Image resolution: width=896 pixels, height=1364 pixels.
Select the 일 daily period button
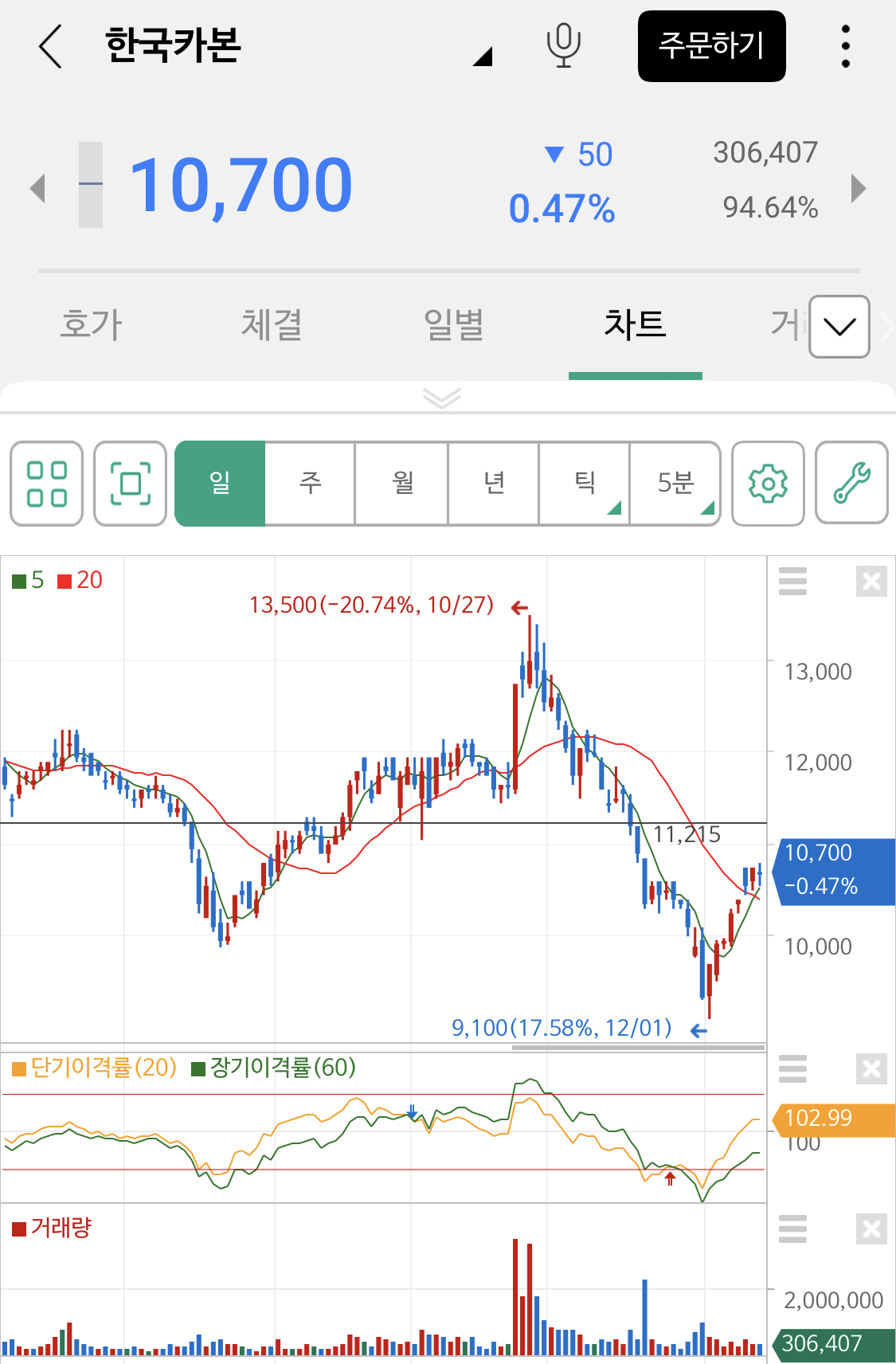point(220,484)
